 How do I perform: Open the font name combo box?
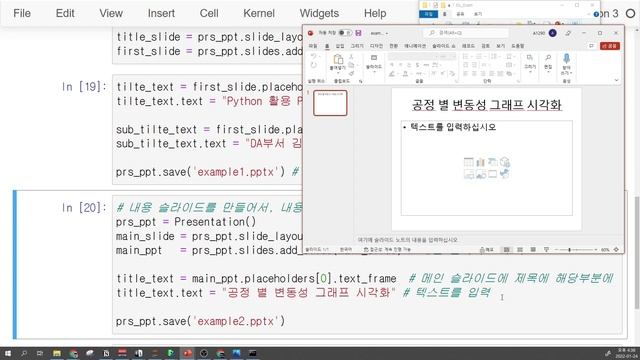click(412, 57)
